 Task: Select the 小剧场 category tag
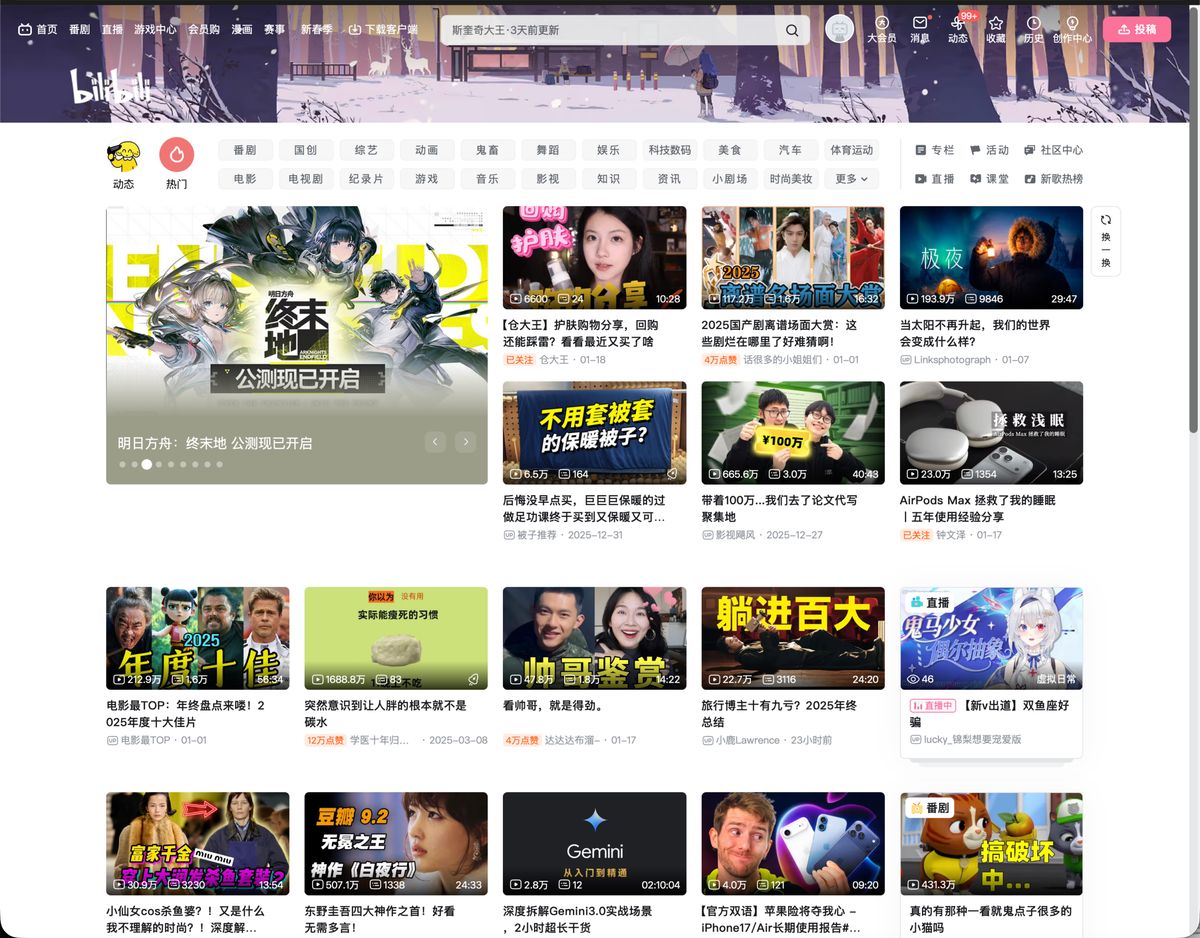tap(730, 179)
